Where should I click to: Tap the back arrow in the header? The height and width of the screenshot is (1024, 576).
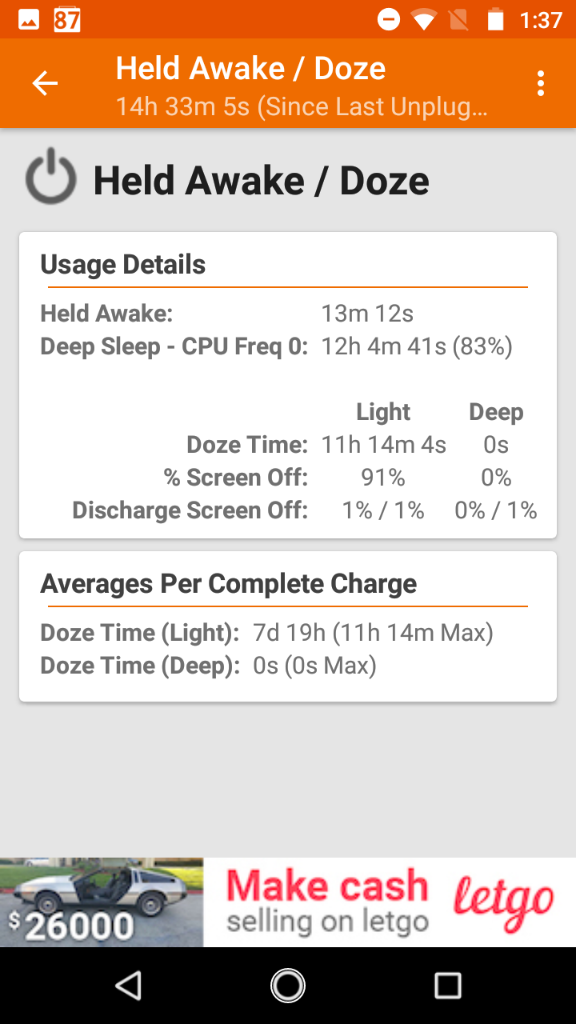(x=45, y=84)
